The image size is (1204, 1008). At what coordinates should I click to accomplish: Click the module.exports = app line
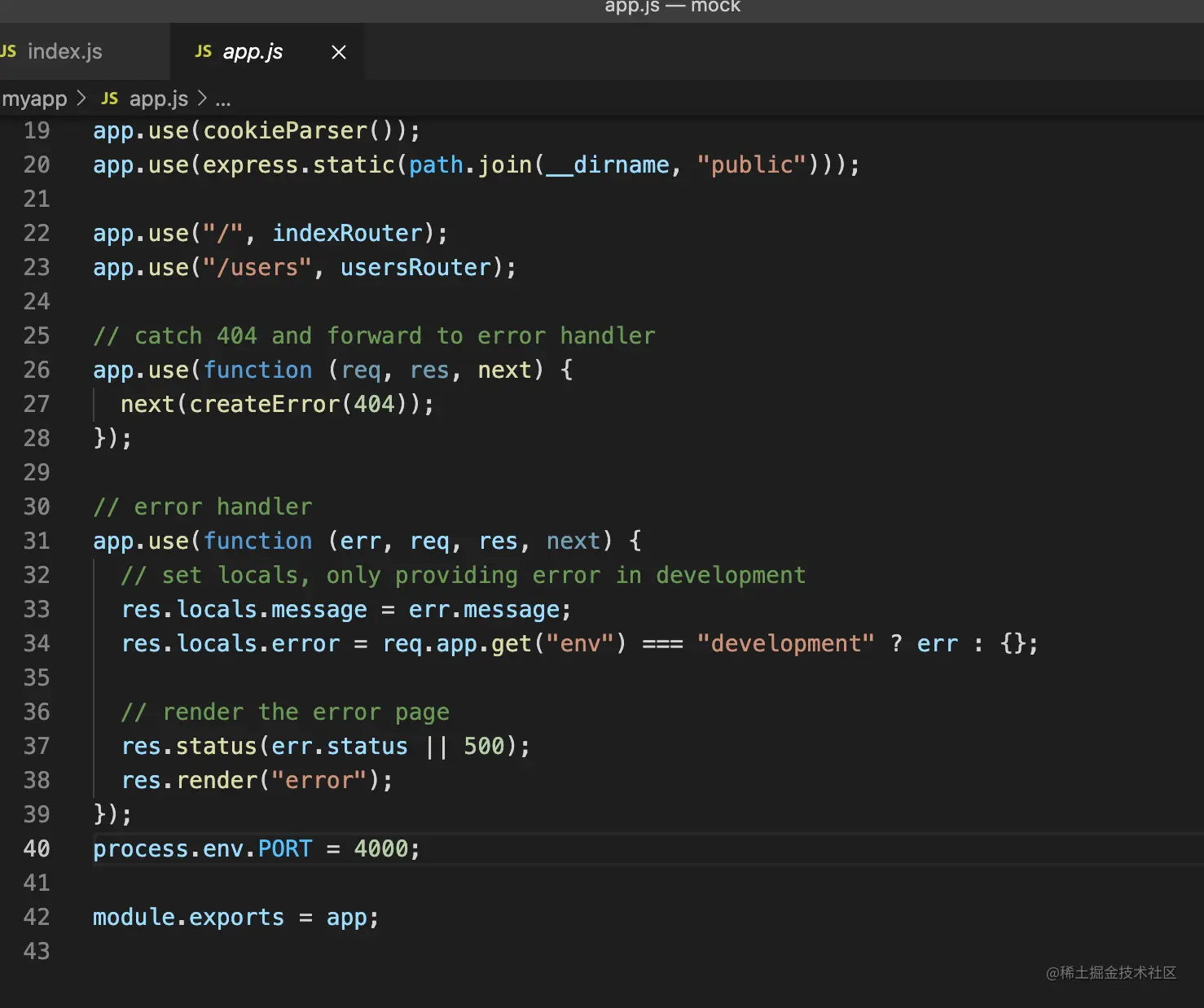point(235,917)
